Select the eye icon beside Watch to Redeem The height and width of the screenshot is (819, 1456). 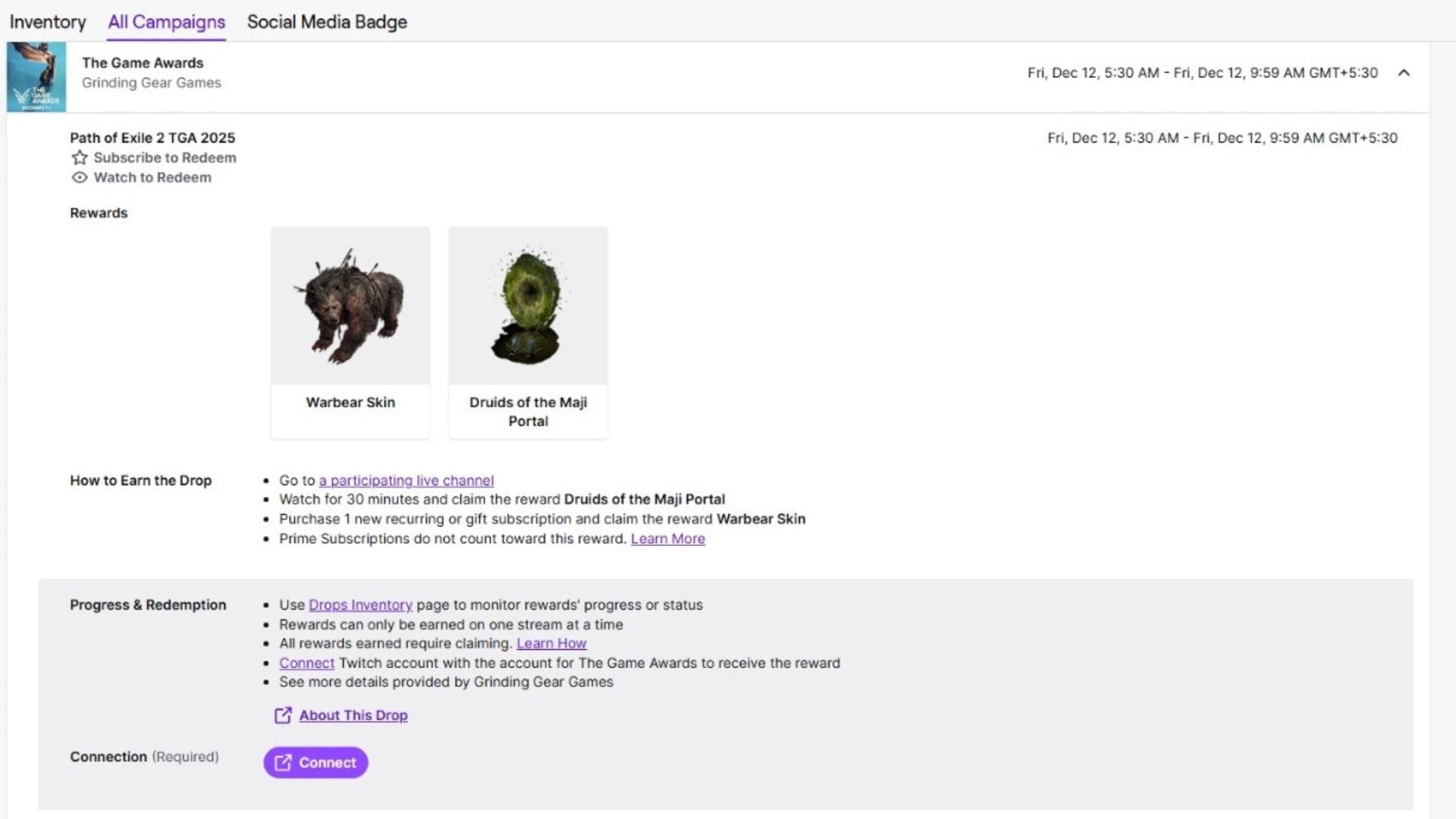80,177
